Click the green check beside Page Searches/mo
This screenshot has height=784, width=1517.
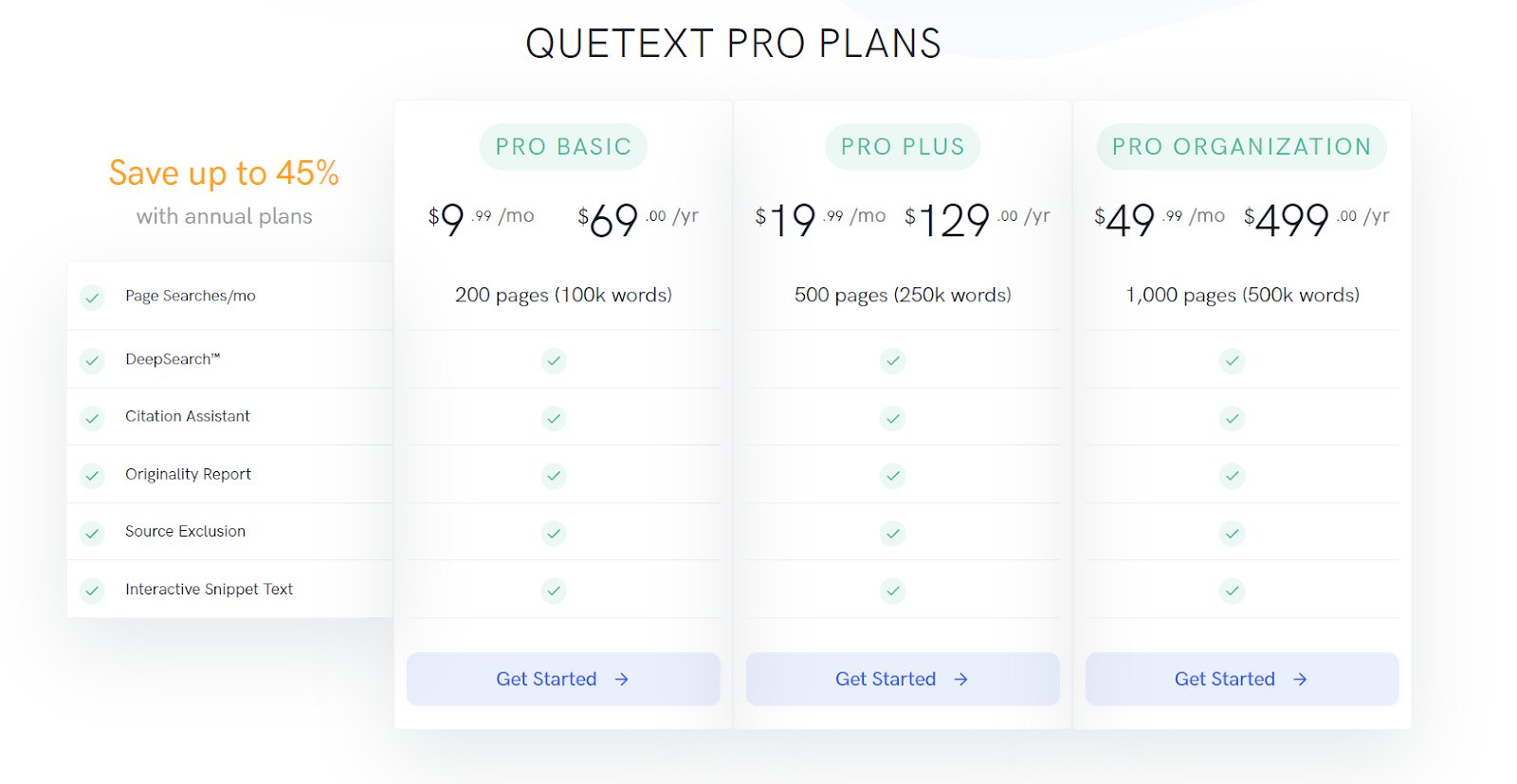(92, 297)
